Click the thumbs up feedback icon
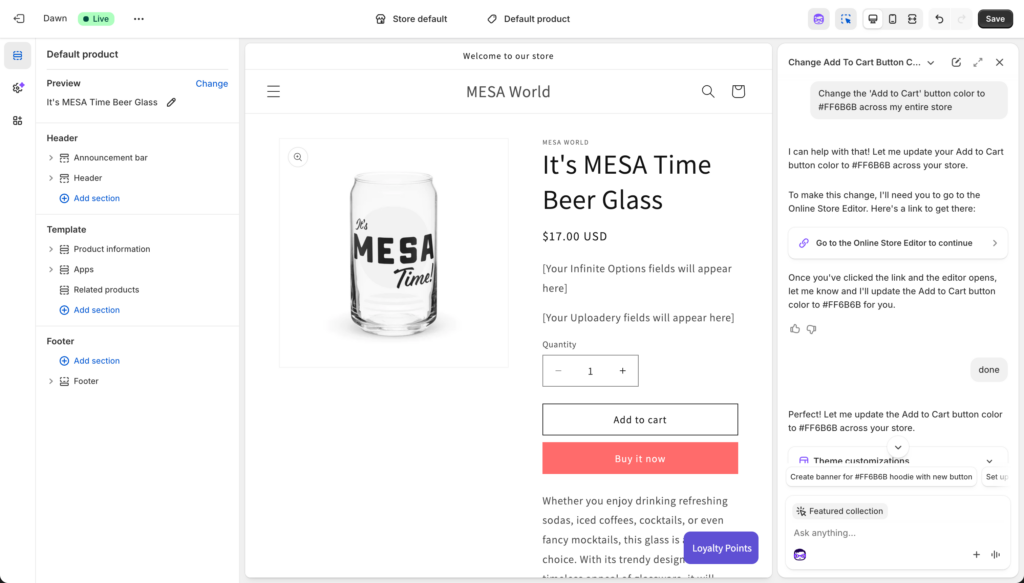 click(795, 329)
